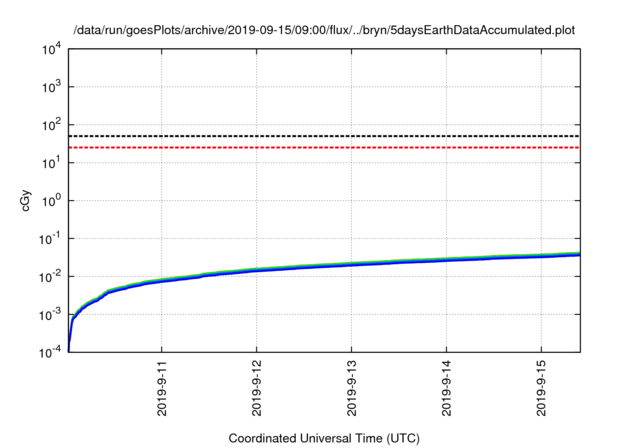
Task: Click the plot file path title
Action: (324, 30)
